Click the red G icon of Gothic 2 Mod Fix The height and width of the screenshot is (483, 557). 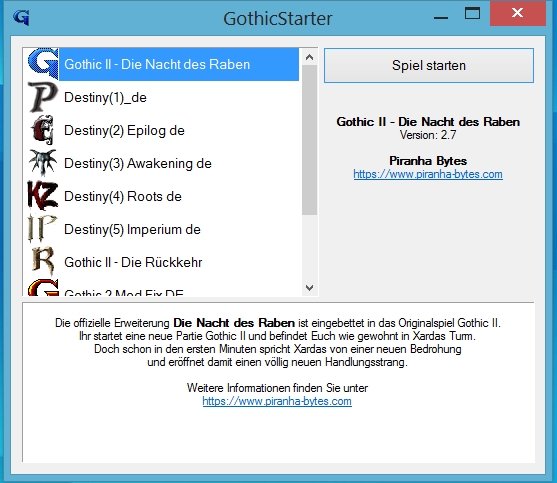[43, 288]
